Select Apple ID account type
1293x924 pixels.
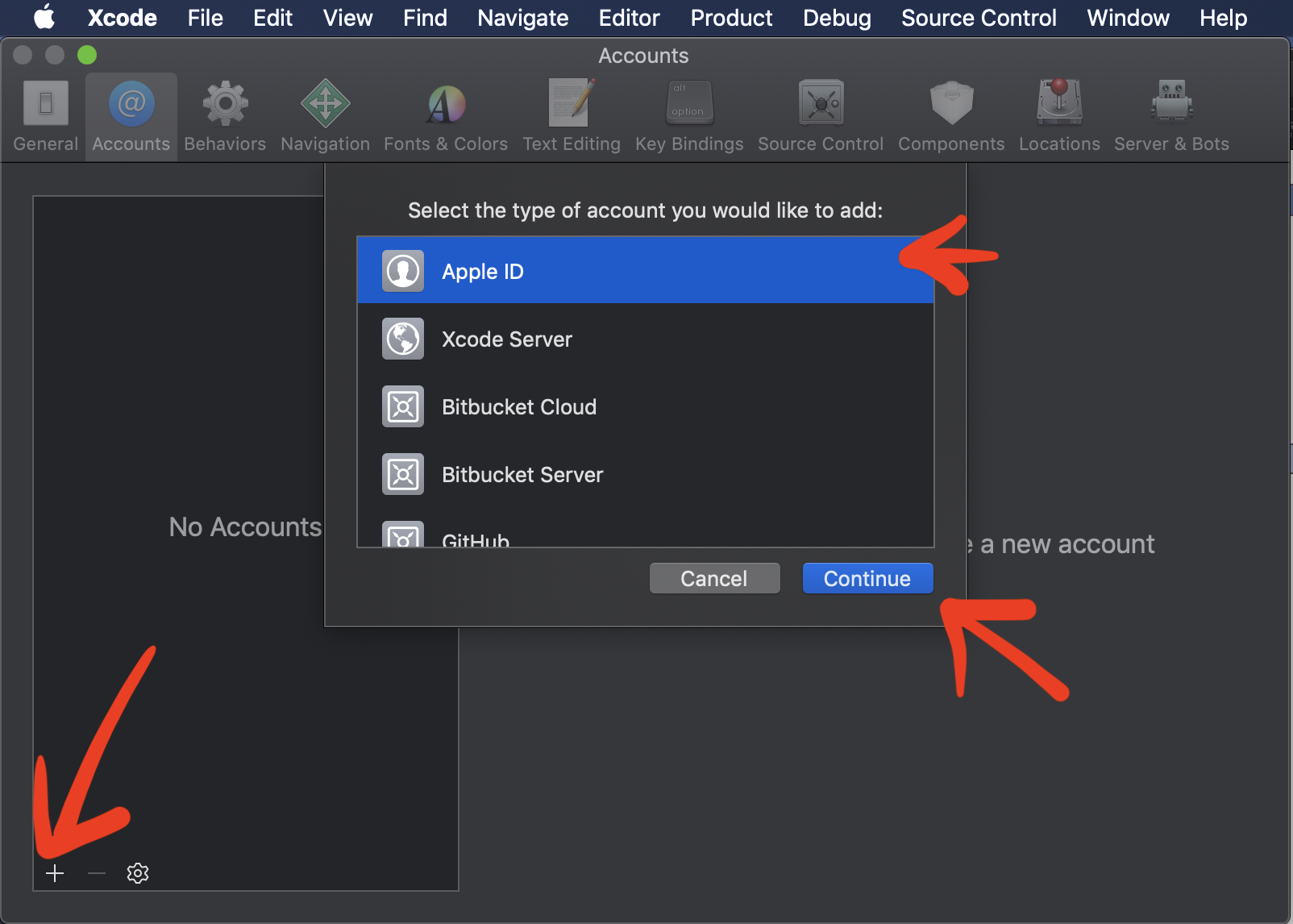point(645,271)
